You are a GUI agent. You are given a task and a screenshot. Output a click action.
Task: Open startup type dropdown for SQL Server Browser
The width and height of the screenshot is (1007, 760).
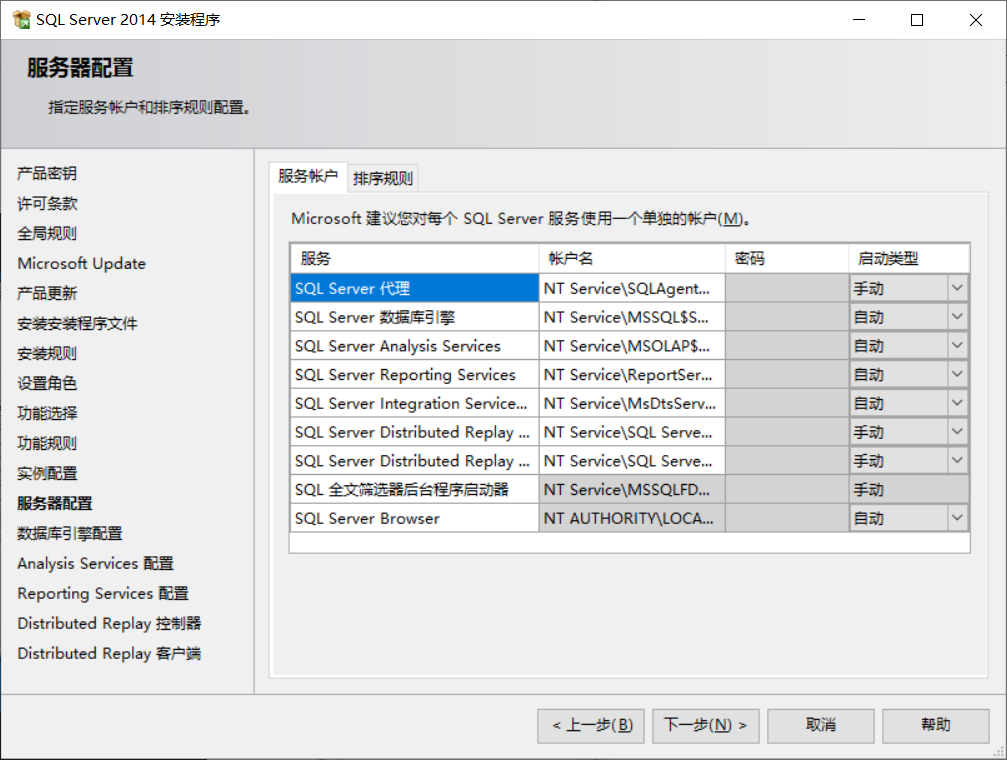[x=957, y=518]
